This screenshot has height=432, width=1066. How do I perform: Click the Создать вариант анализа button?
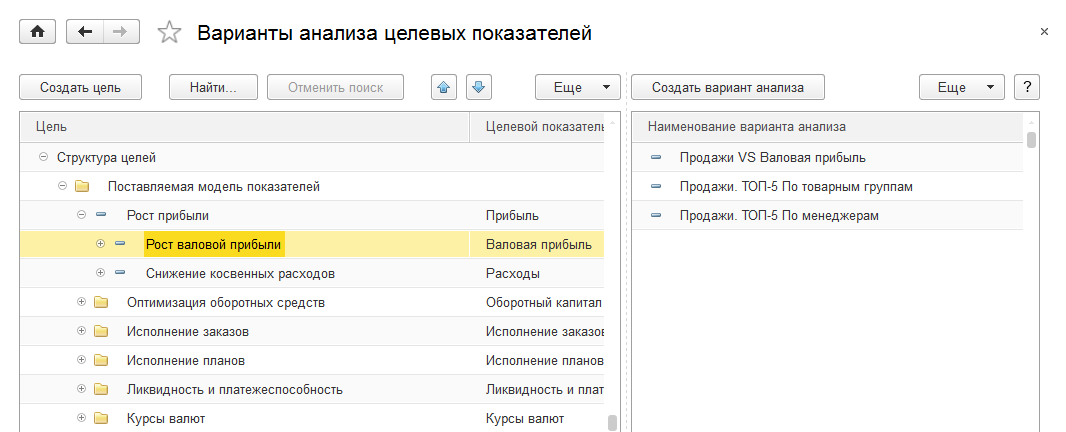[x=728, y=87]
